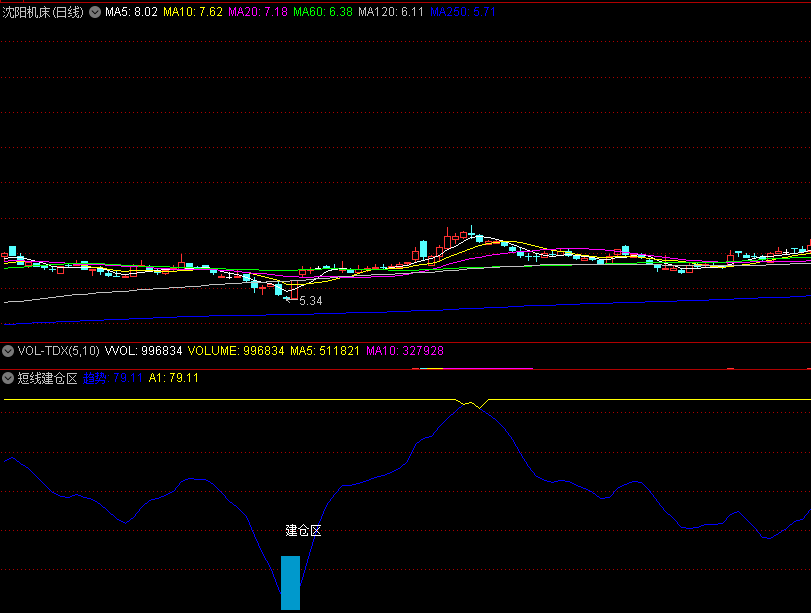The height and width of the screenshot is (613, 811).
Task: Click the MA60: 6.38 moving average label
Action: pos(323,12)
